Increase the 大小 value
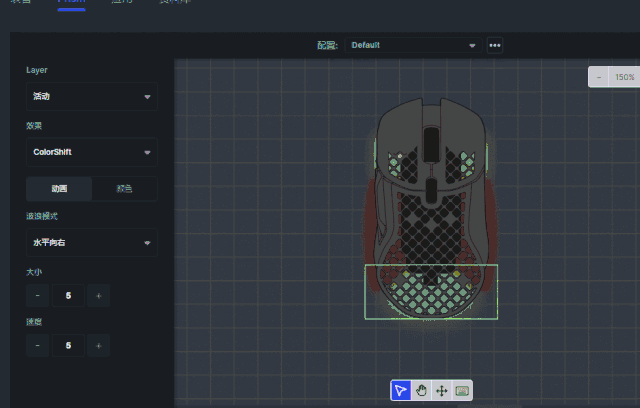Screen dimensions: 640x408 (x=98, y=295)
